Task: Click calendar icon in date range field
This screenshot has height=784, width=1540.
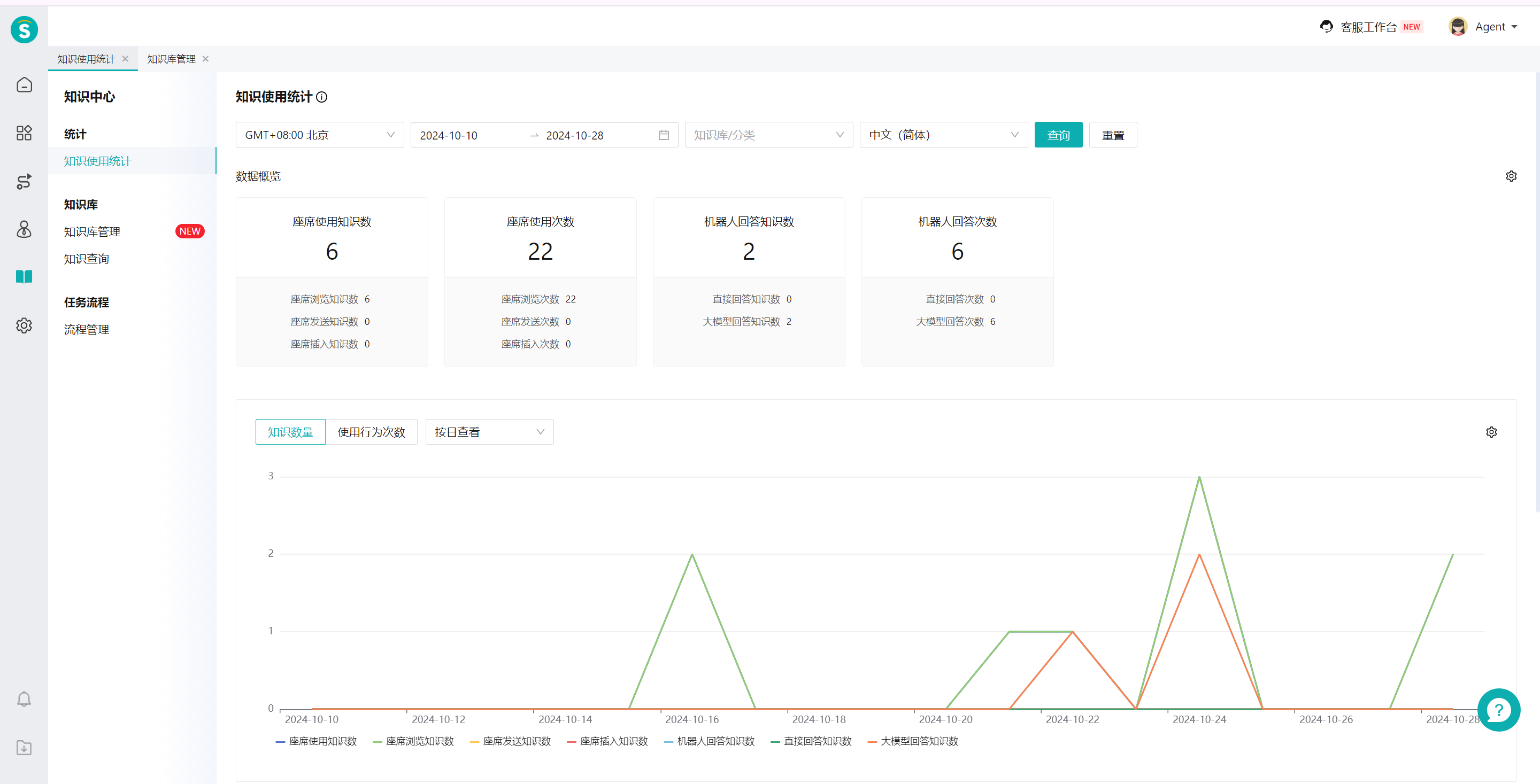Action: (664, 135)
